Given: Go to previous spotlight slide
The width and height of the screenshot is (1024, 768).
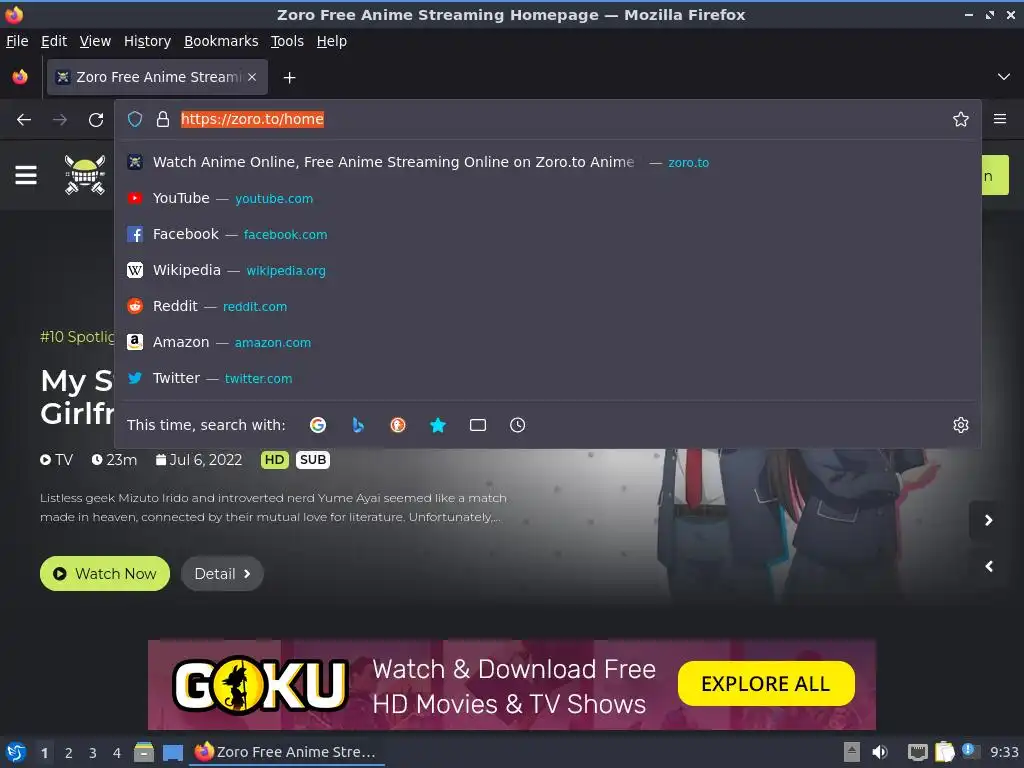Looking at the screenshot, I should (x=989, y=566).
